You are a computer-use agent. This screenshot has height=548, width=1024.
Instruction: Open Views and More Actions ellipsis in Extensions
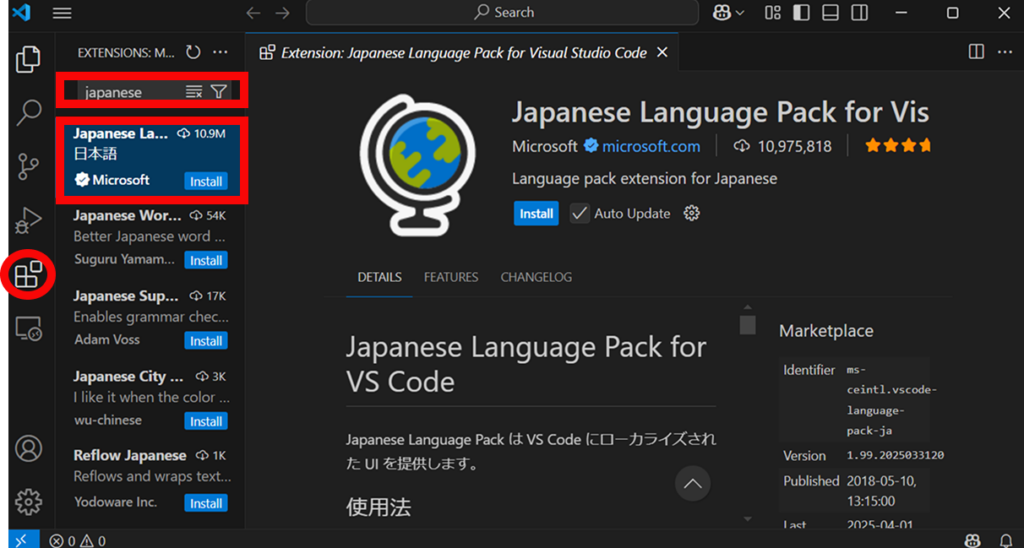click(221, 52)
